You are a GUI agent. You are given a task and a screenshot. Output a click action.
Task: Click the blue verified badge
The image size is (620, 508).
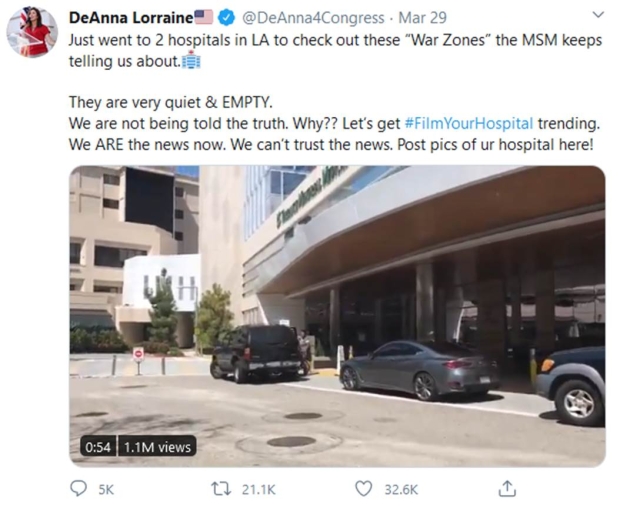point(227,17)
